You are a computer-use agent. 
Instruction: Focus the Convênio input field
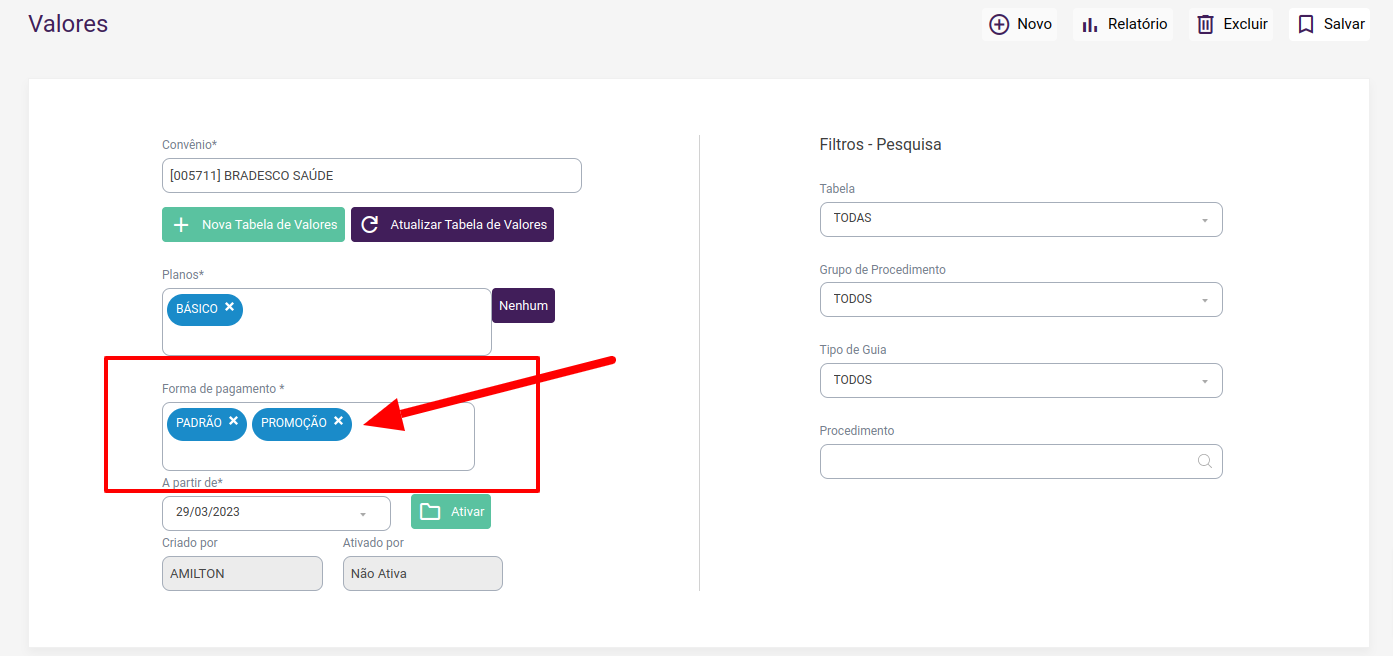tap(371, 176)
